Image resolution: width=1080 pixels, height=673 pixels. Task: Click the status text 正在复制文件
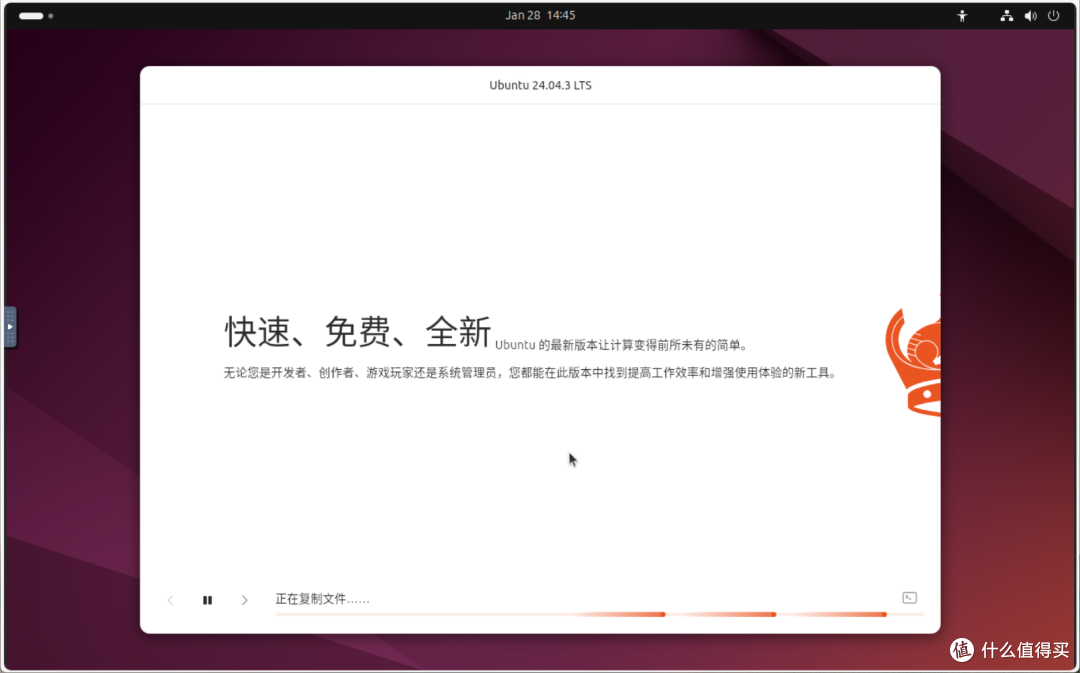tap(322, 599)
